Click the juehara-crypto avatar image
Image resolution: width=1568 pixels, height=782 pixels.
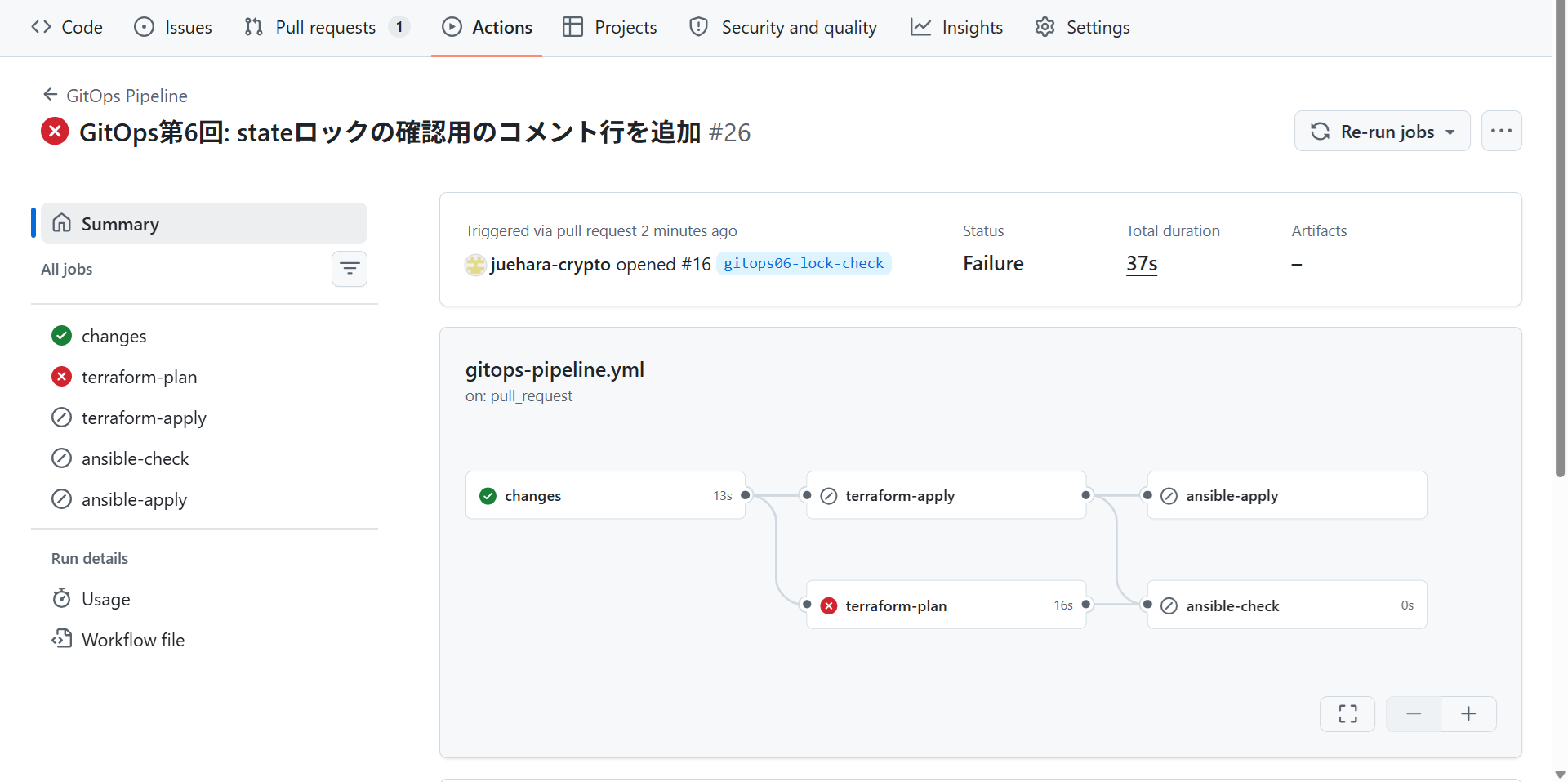point(475,265)
